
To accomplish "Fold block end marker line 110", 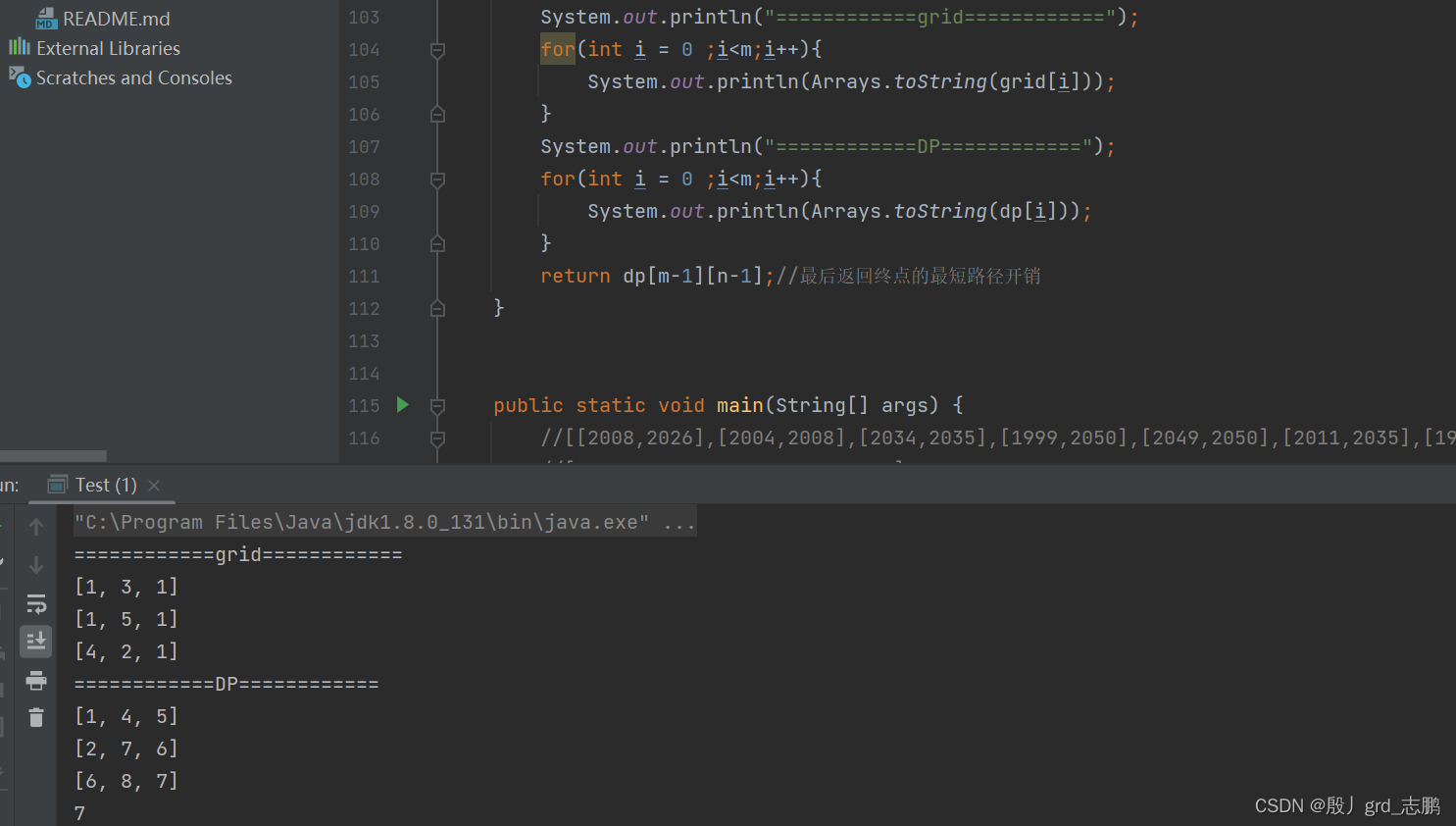I will tap(438, 244).
